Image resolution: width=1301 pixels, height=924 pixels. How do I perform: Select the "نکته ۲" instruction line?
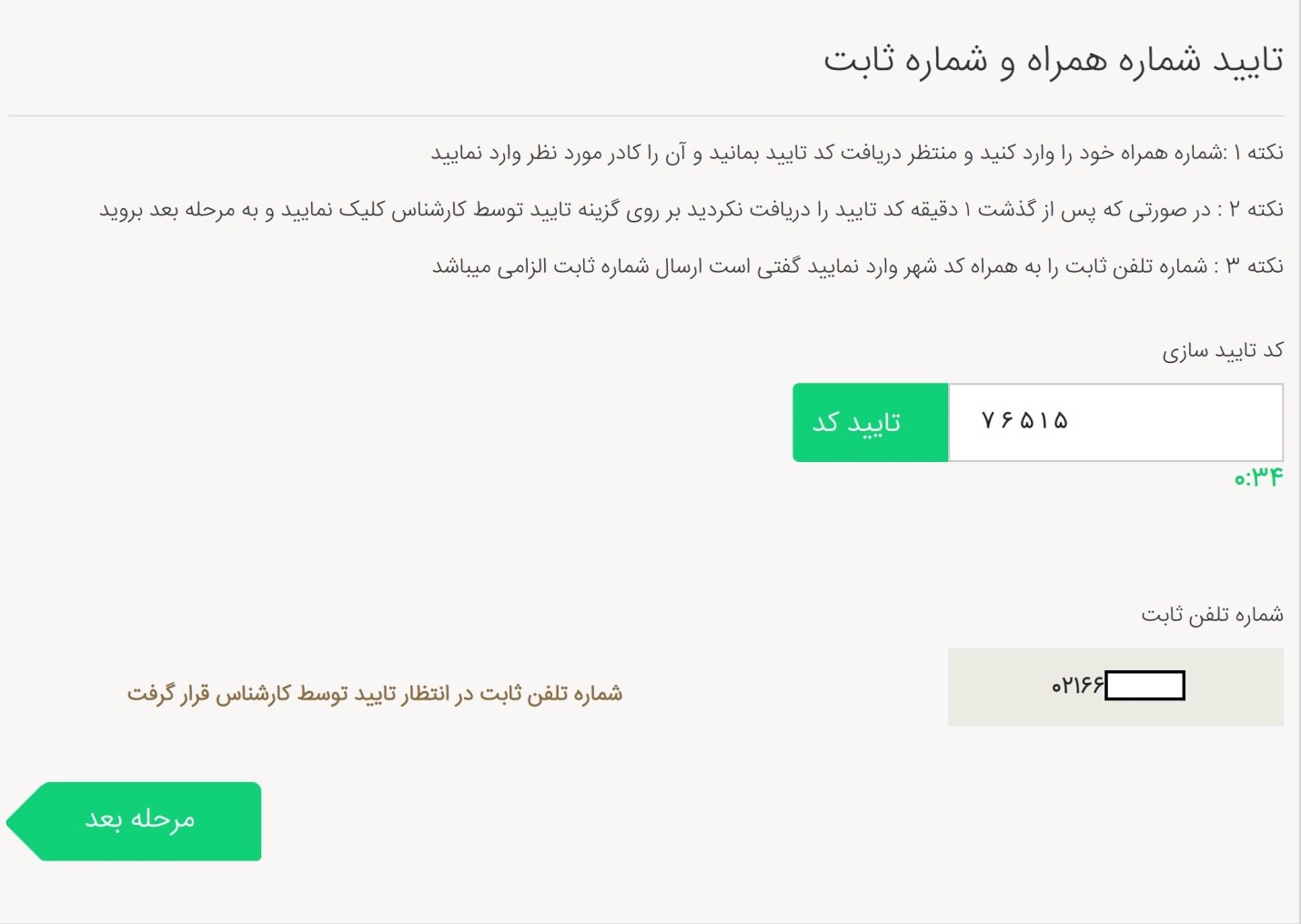coord(691,210)
